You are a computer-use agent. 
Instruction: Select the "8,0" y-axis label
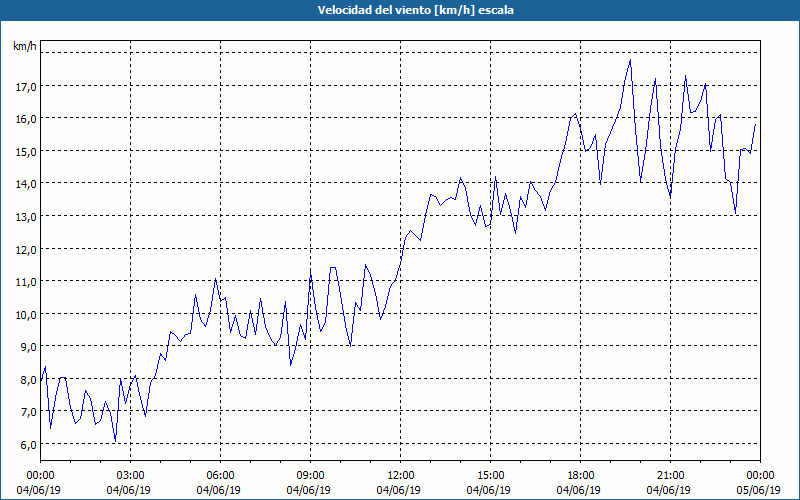[x=29, y=380]
